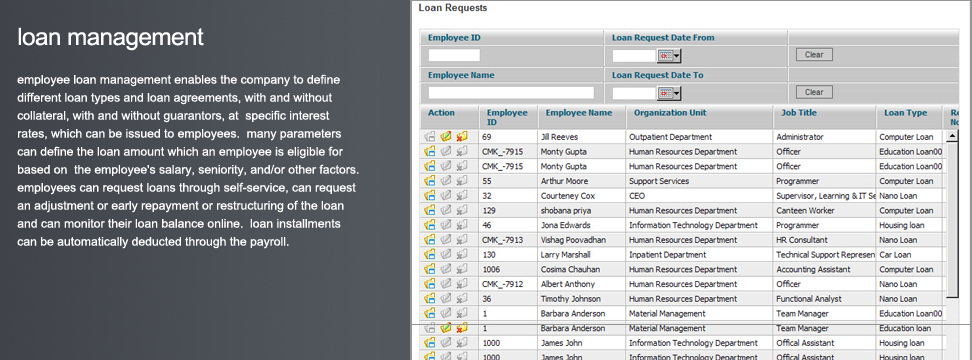Image resolution: width=972 pixels, height=360 pixels.
Task: Click the Loan Request Date From field
Action: (x=635, y=56)
